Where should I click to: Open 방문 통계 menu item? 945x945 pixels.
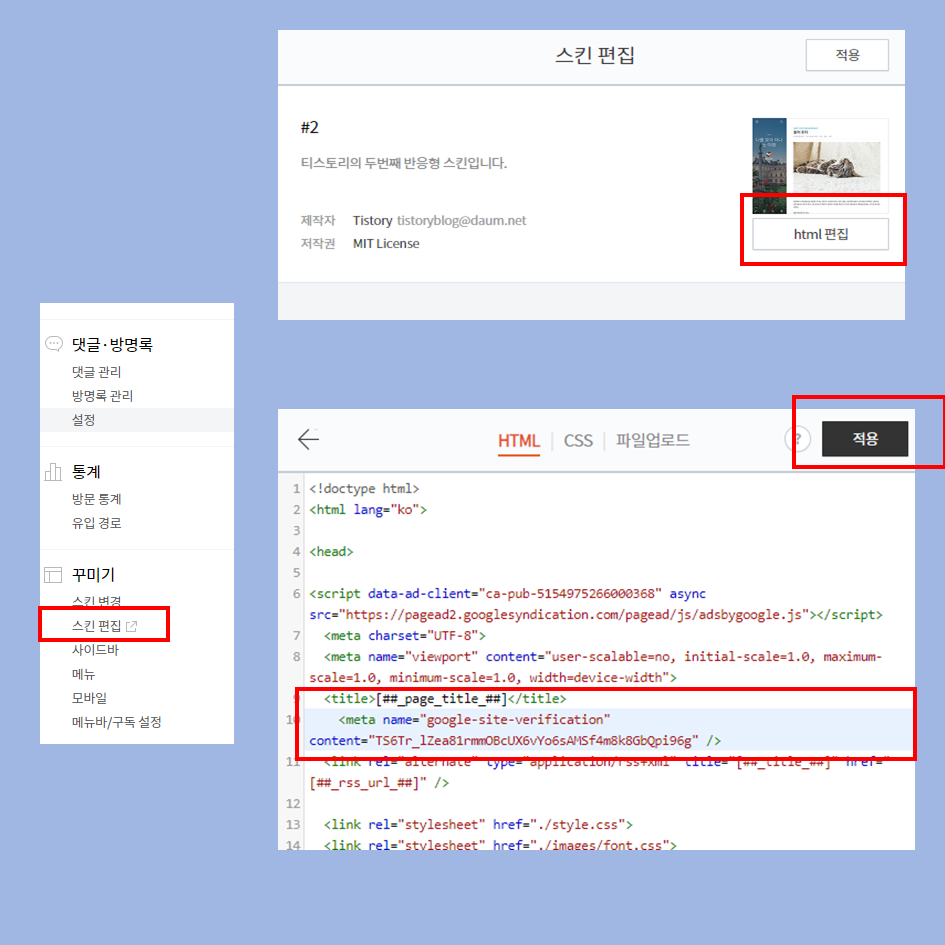click(x=96, y=499)
